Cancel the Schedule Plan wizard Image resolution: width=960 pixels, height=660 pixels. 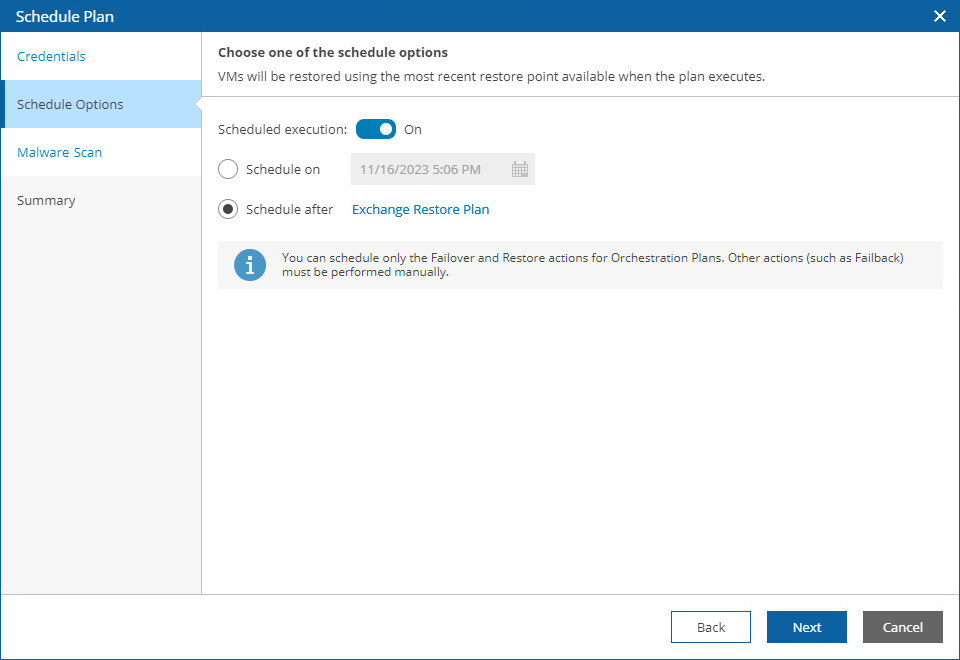[x=902, y=627]
